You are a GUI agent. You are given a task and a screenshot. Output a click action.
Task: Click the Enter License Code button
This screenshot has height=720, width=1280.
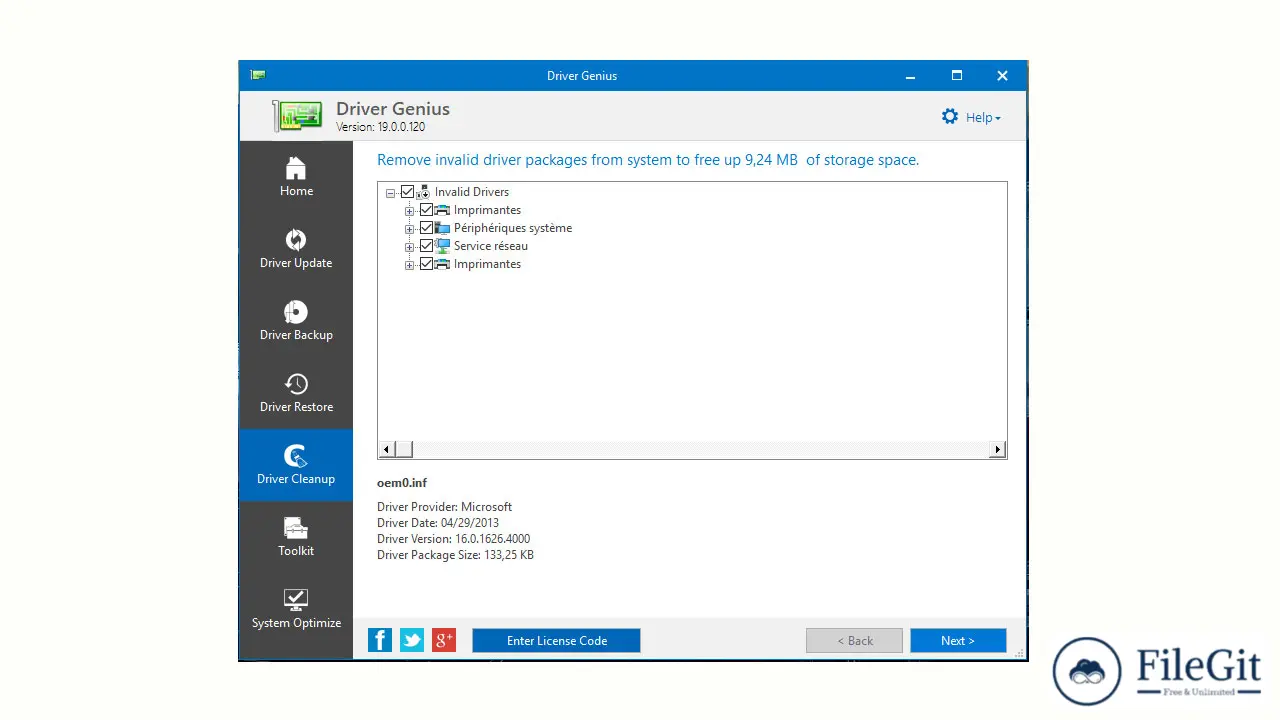coord(556,641)
